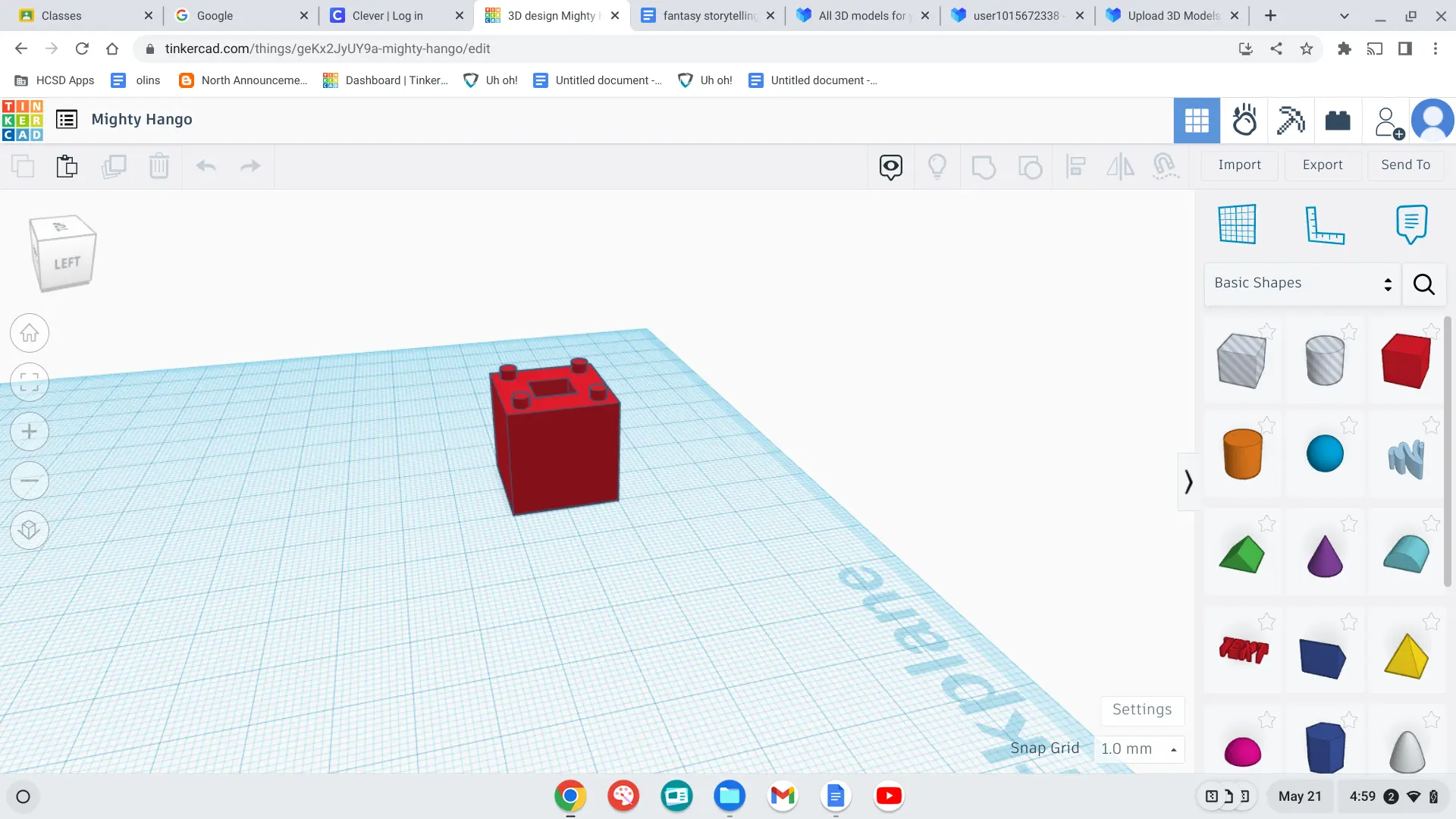Click the Group icon in the toolbar
1456x819 pixels.
pos(984,167)
